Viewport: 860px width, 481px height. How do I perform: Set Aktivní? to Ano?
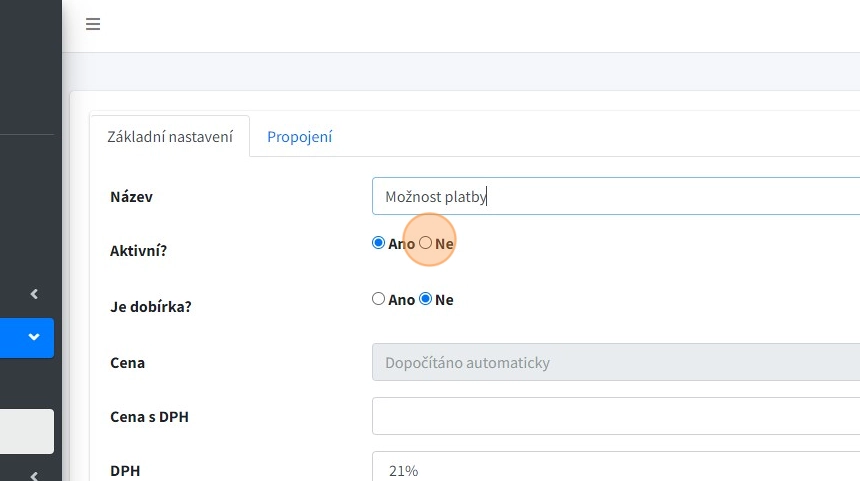[378, 243]
